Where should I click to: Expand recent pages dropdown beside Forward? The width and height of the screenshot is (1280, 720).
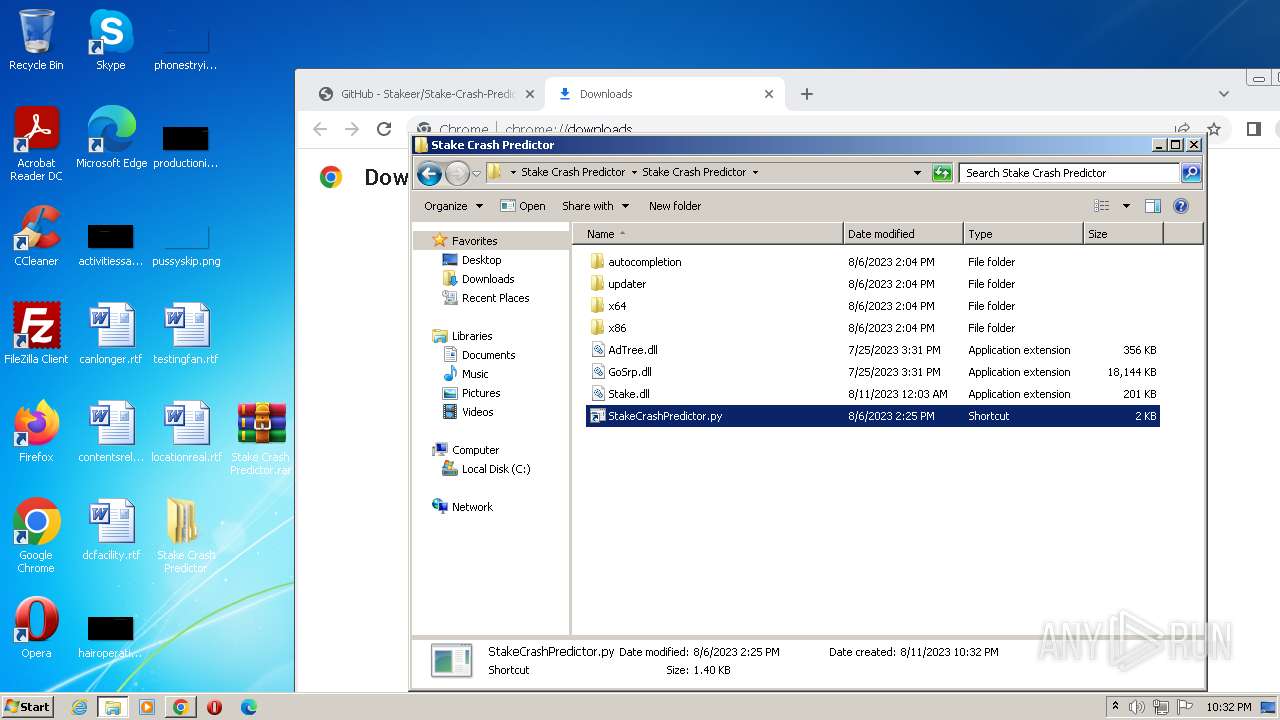(x=476, y=173)
